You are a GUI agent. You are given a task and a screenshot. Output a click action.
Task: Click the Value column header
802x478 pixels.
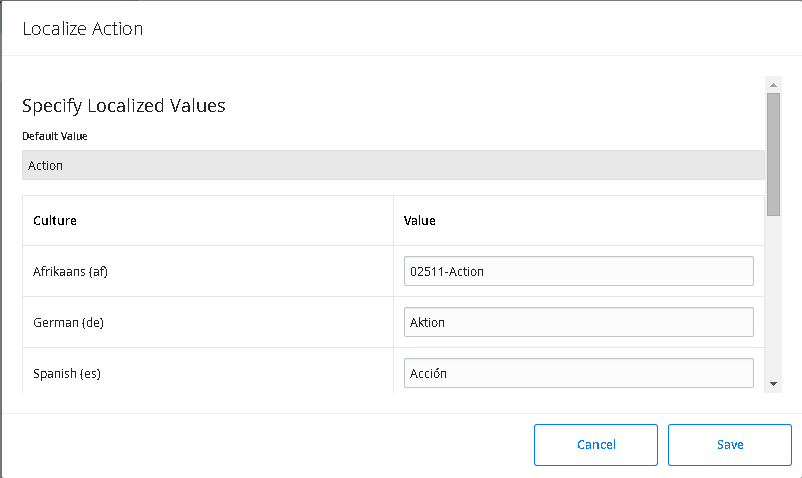(419, 221)
